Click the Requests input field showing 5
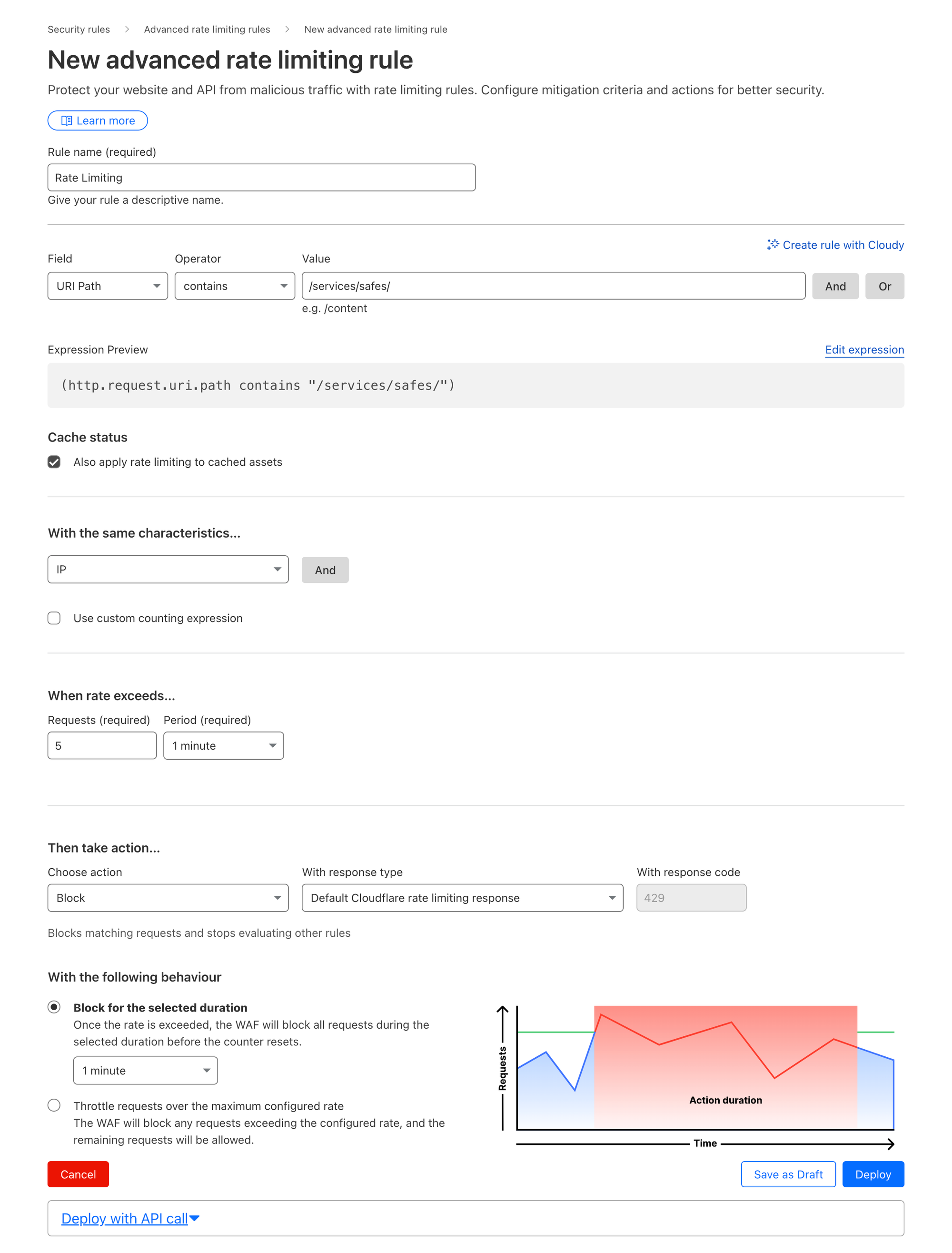 (x=102, y=746)
